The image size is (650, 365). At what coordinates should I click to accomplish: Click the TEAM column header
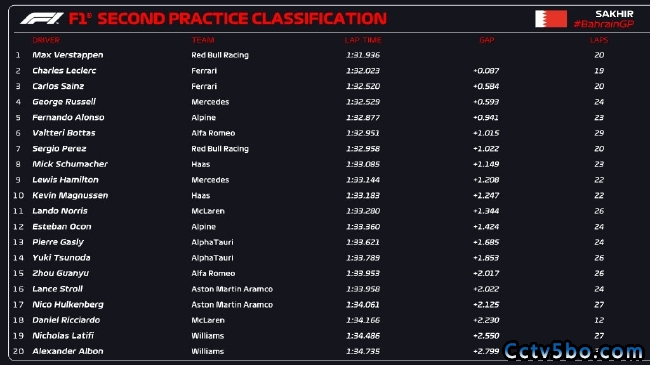[203, 40]
